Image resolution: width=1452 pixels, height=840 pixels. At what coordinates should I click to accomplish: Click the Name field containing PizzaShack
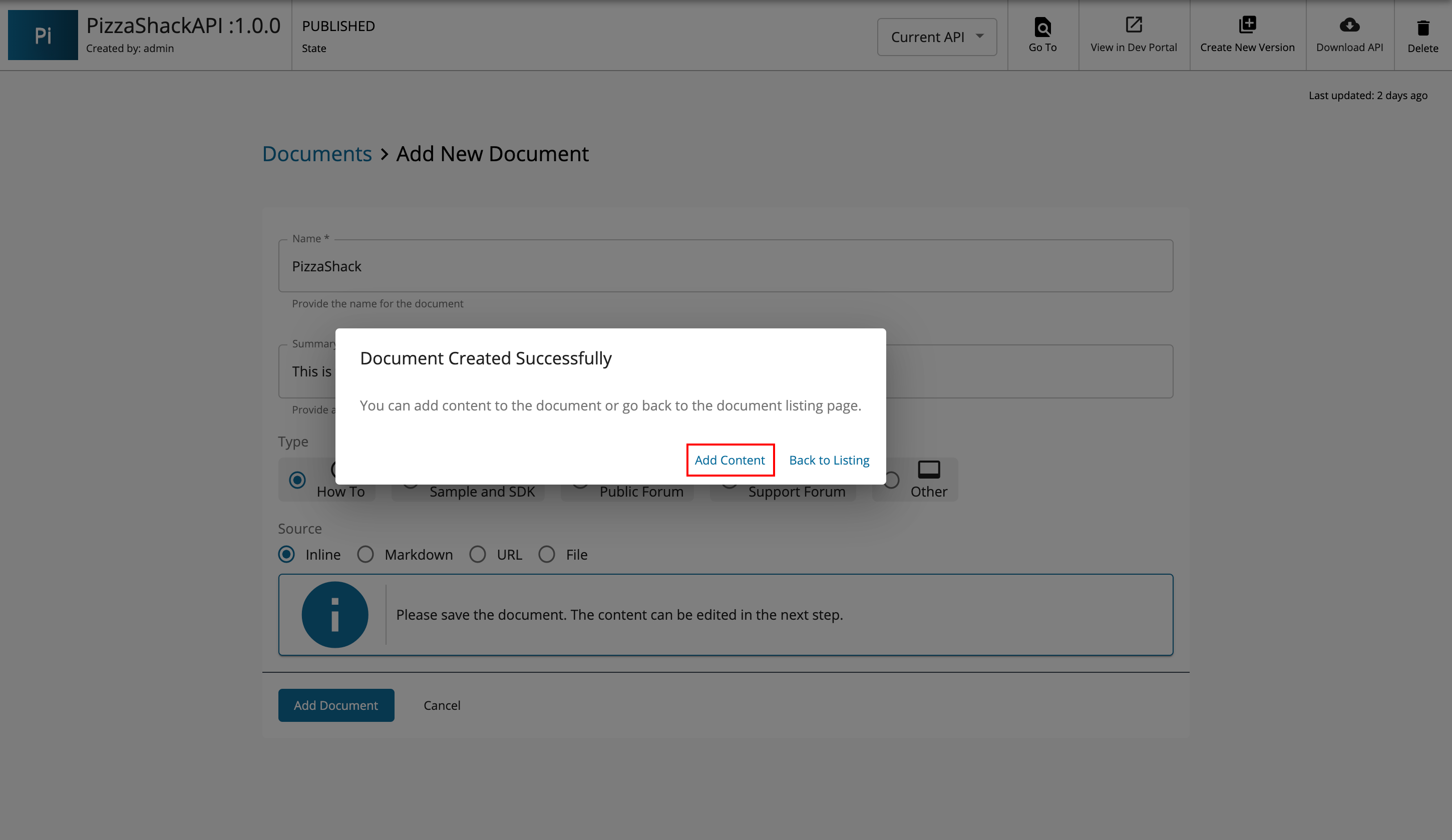[x=725, y=266]
